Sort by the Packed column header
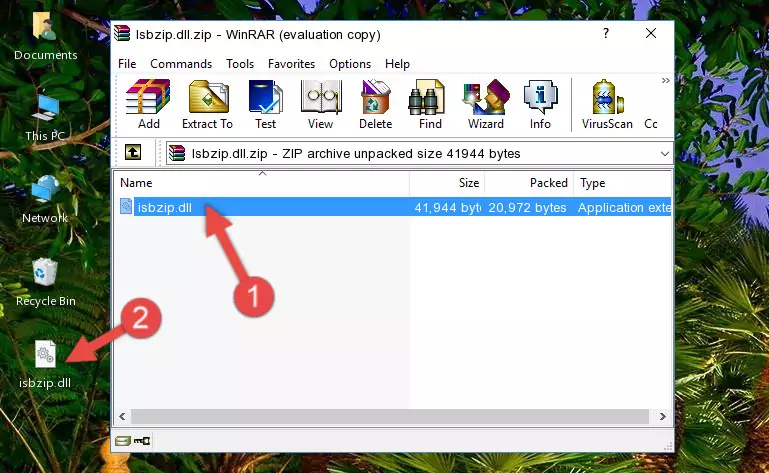Screen dimensions: 769x473 click(x=529, y=183)
